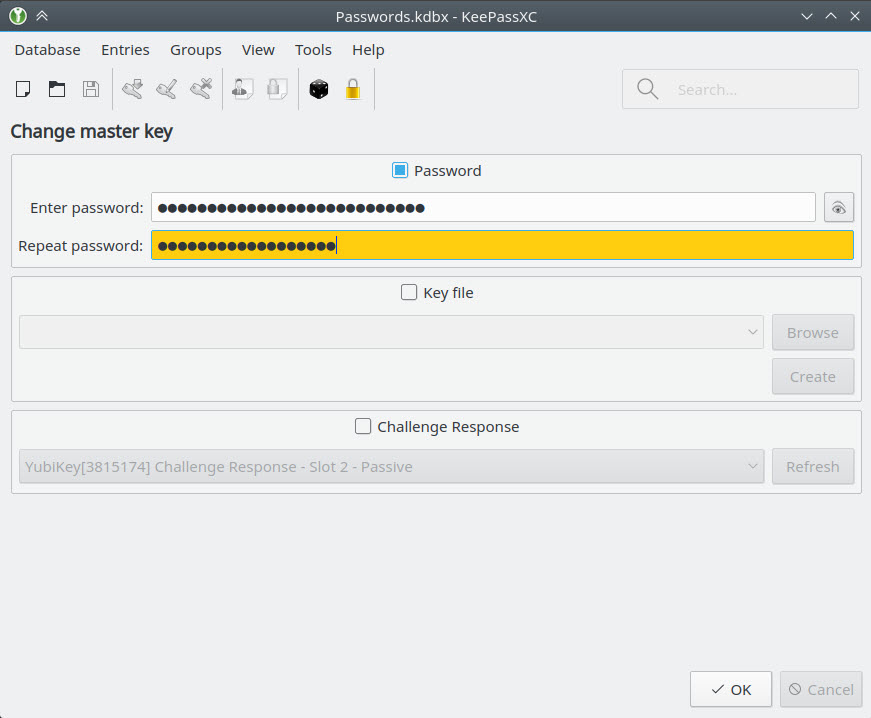Open the View menu
Image resolution: width=871 pixels, height=718 pixels.
coord(258,50)
